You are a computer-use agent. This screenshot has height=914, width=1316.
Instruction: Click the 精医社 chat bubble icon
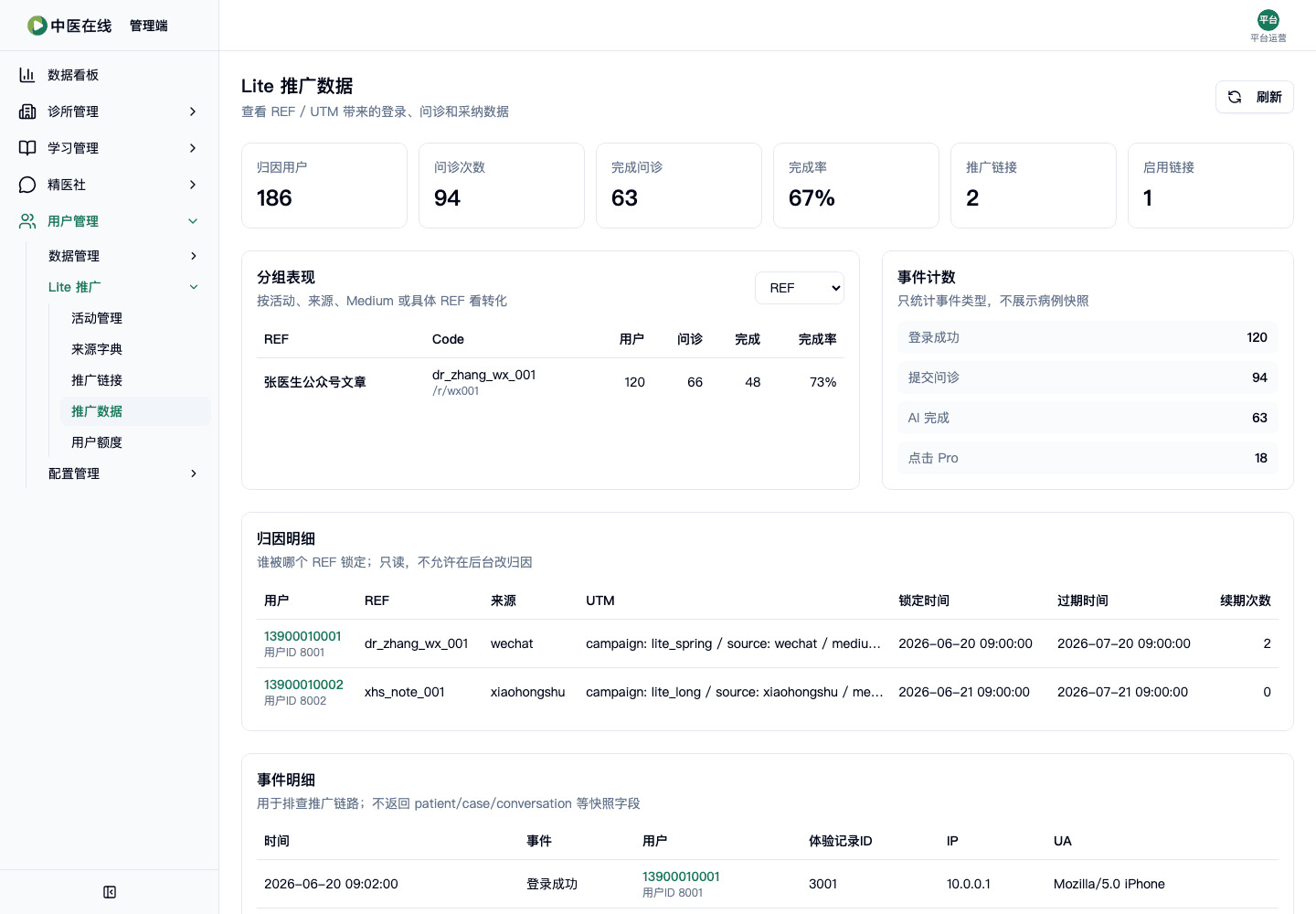tap(27, 185)
